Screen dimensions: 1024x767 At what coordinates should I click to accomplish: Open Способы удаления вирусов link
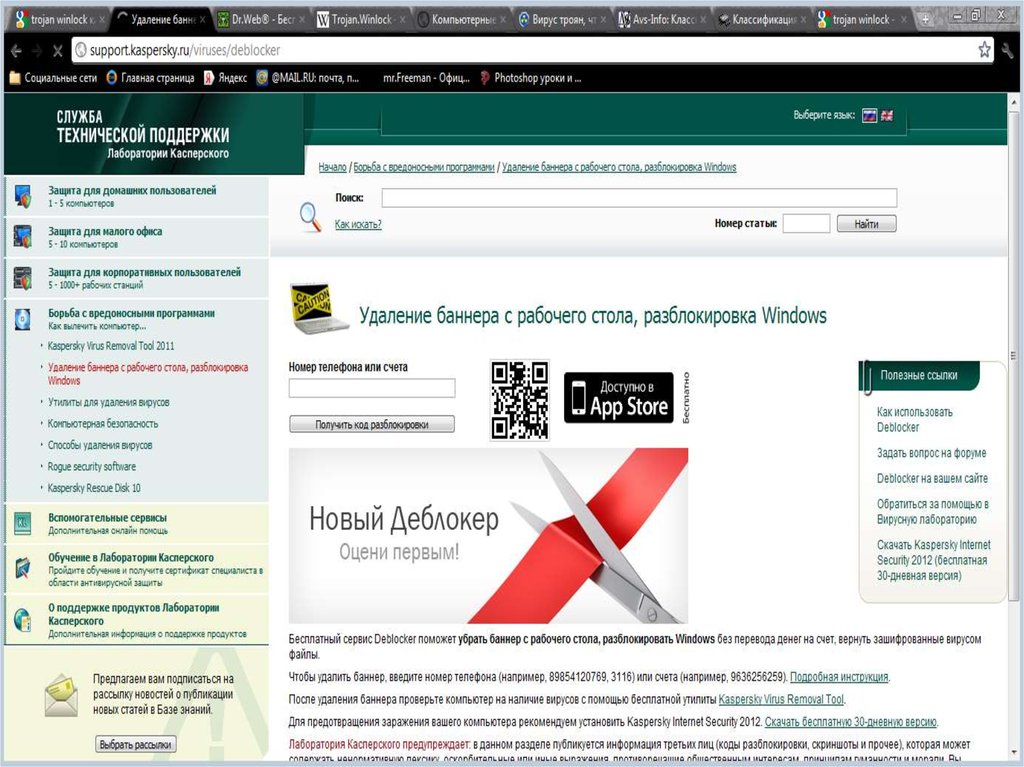click(x=100, y=445)
